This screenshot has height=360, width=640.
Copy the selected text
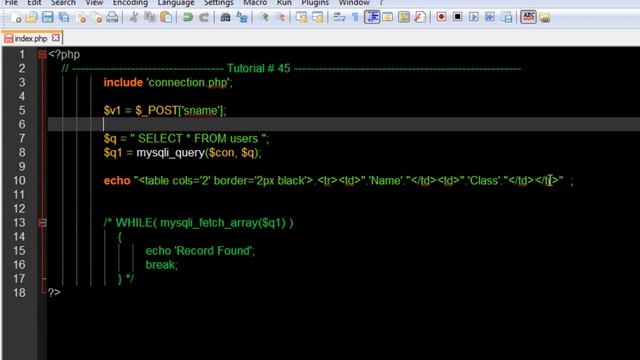point(150,18)
